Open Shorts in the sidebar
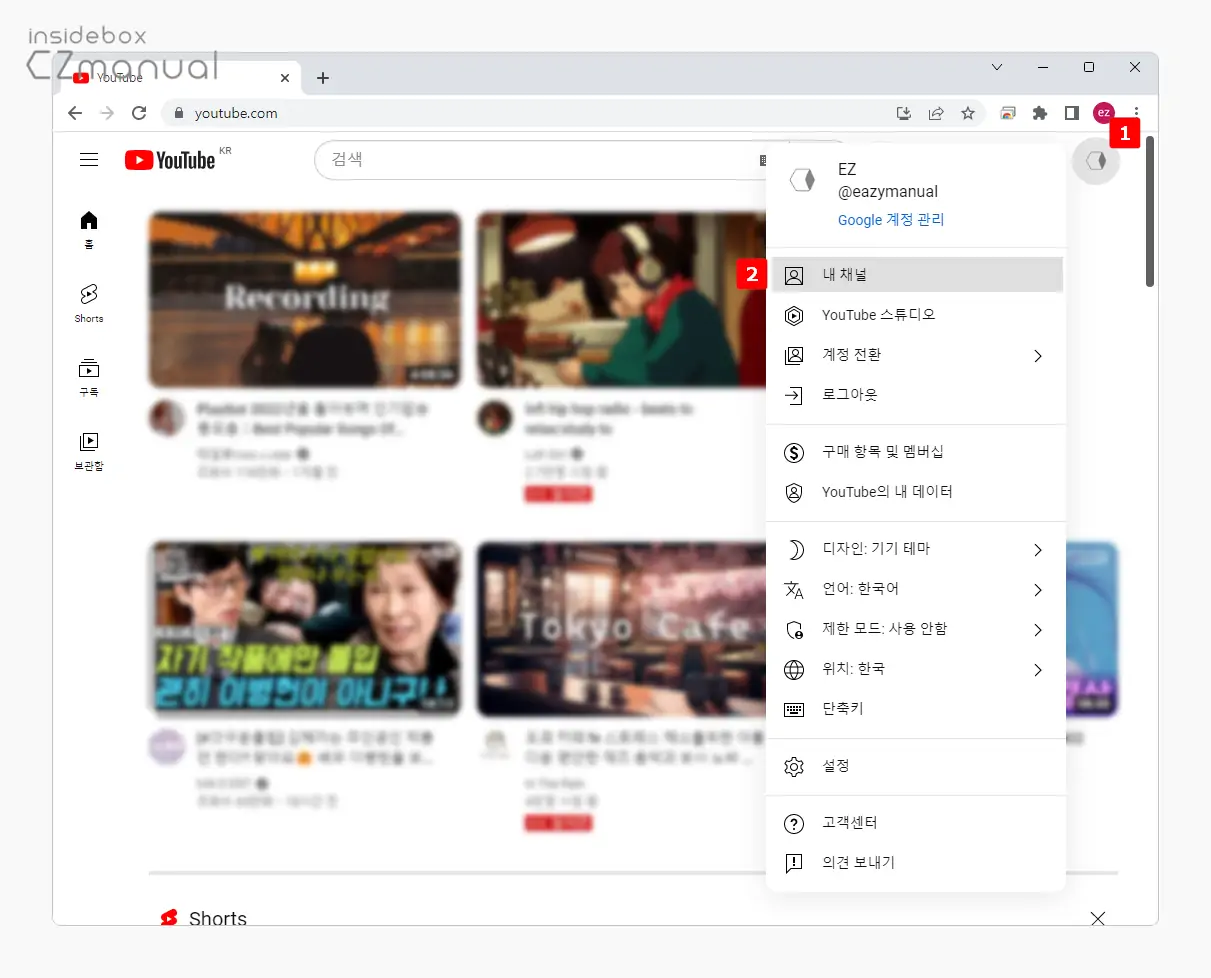Viewport: 1211px width, 978px height. (89, 303)
